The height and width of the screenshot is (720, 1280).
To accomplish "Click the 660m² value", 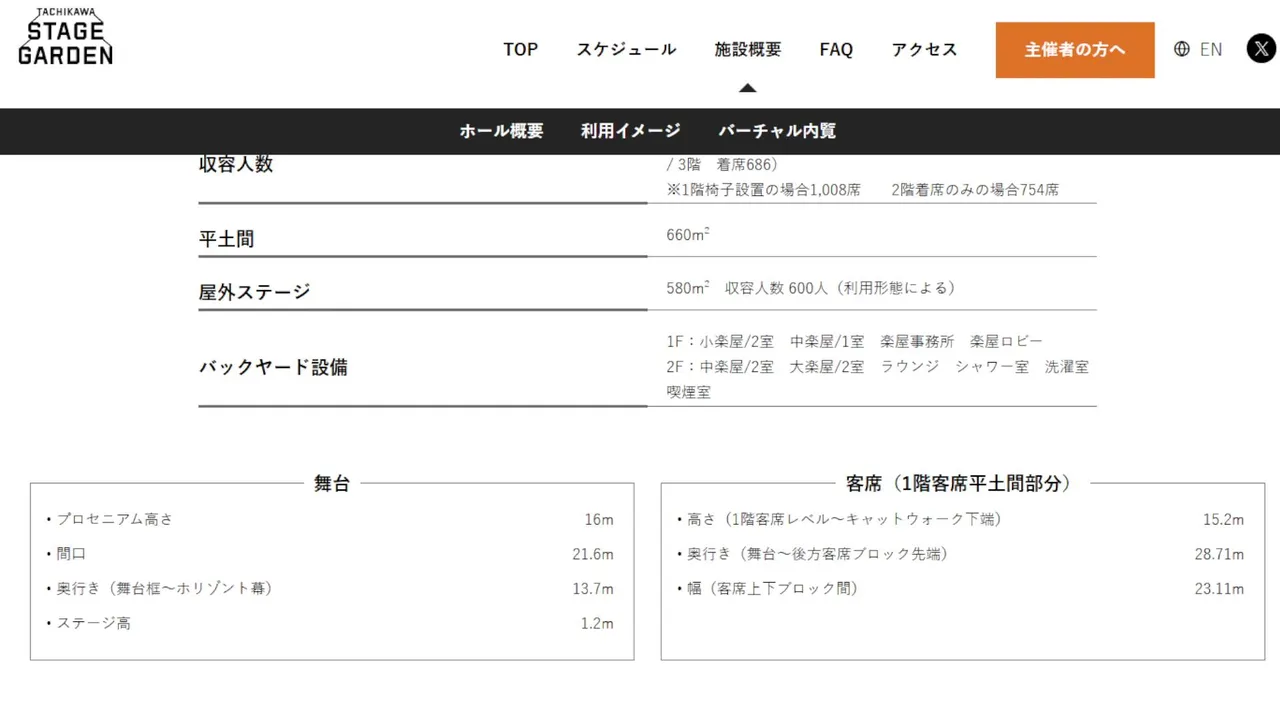I will (688, 235).
